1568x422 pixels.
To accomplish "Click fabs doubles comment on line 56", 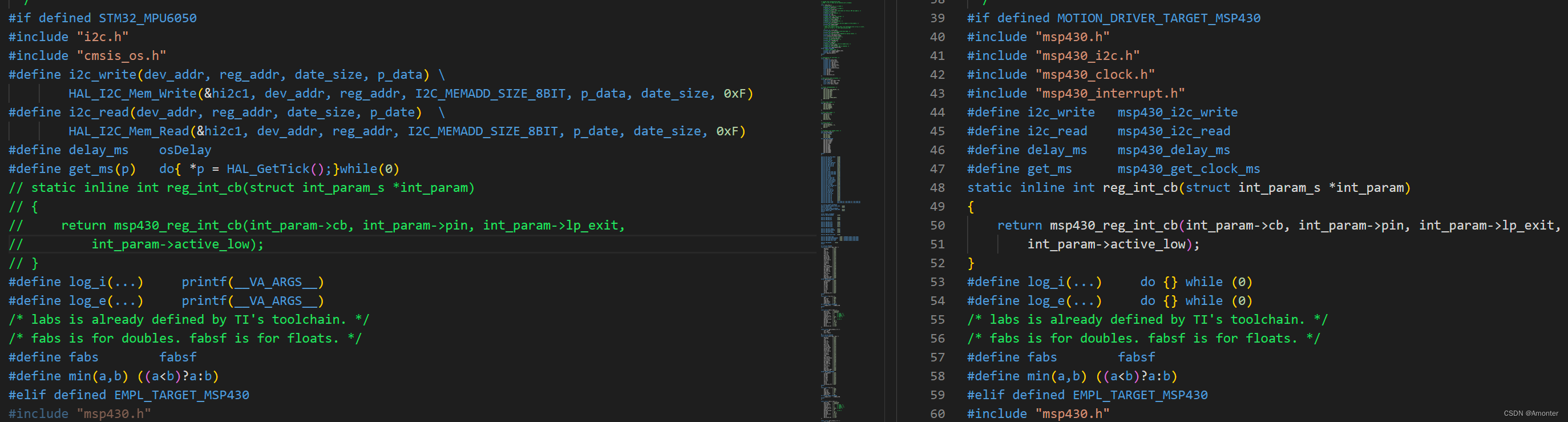I will 1143,339.
